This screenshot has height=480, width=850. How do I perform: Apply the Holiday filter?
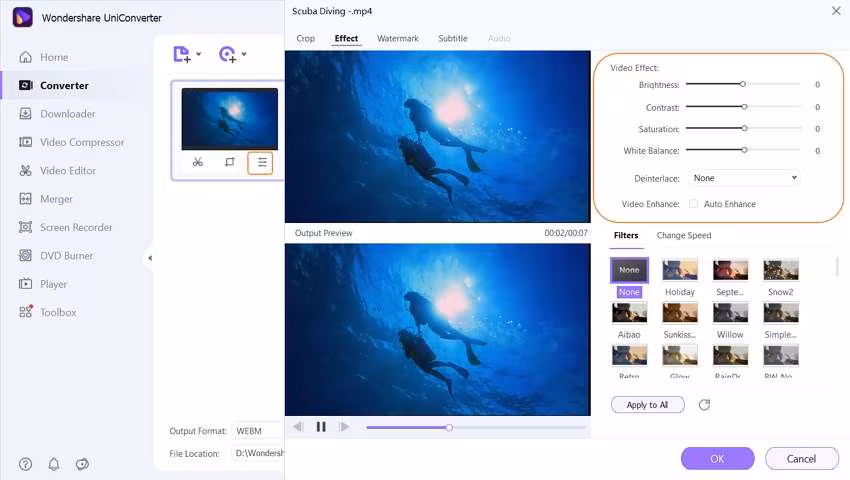click(x=680, y=270)
